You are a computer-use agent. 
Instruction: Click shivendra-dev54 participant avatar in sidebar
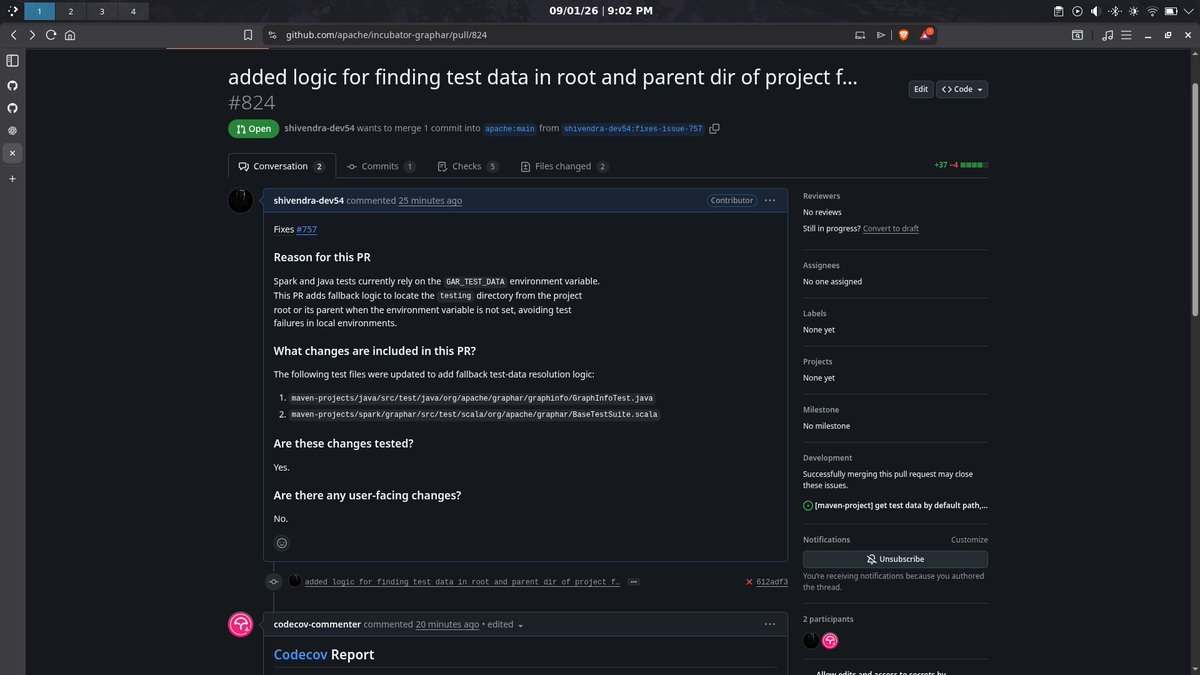point(811,641)
